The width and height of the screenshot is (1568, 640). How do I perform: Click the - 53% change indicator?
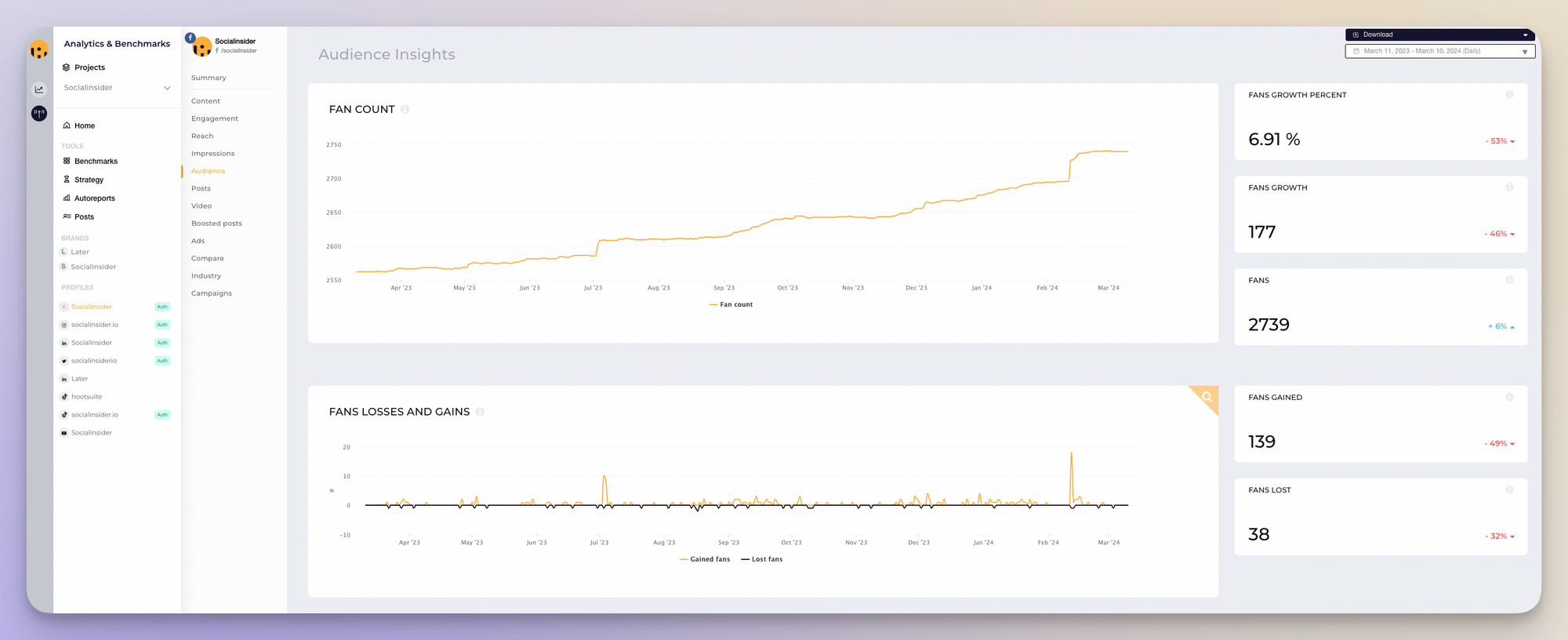(x=1500, y=141)
